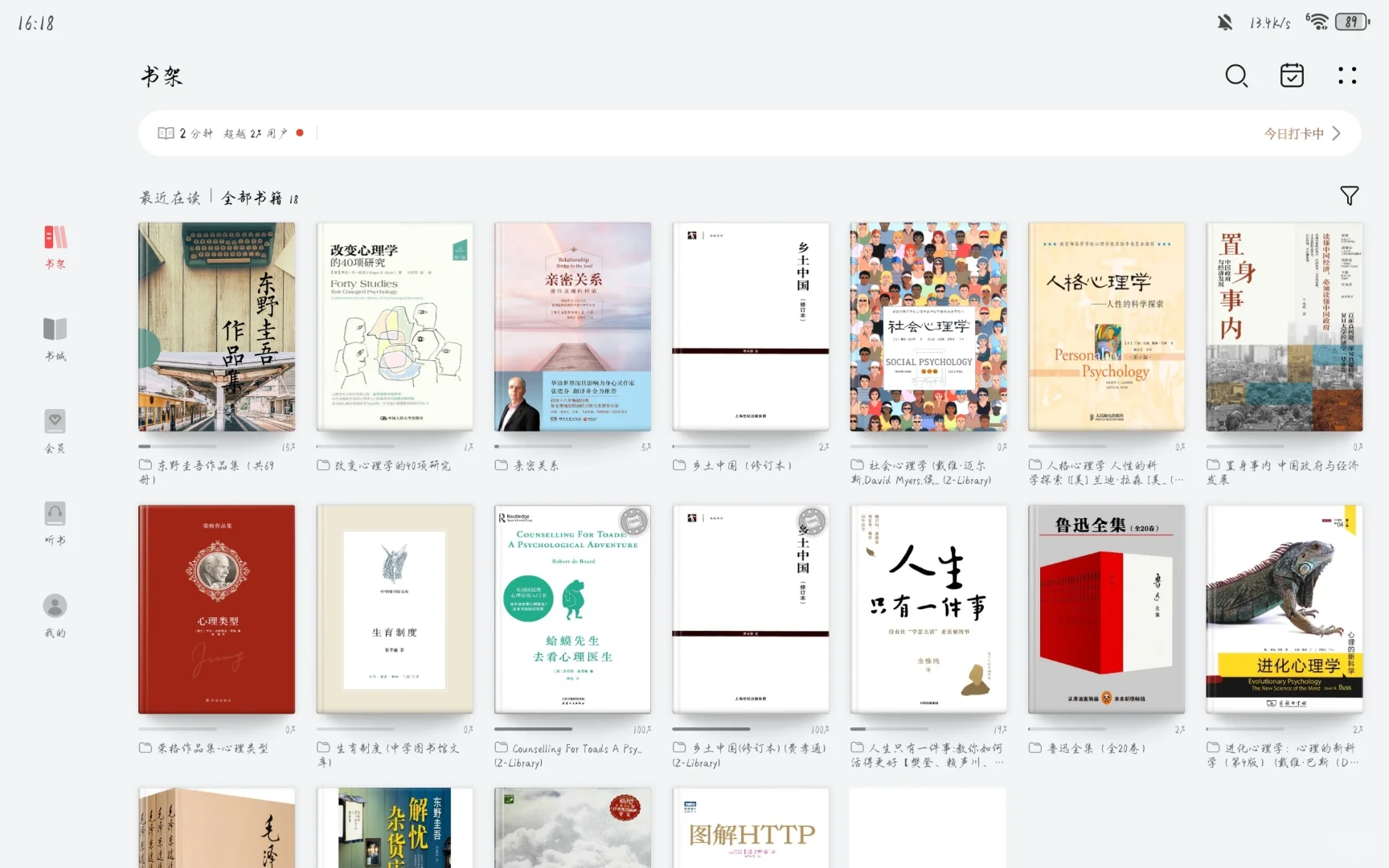
Task: Open 今日打卡中 check-in link
Action: (x=1294, y=133)
